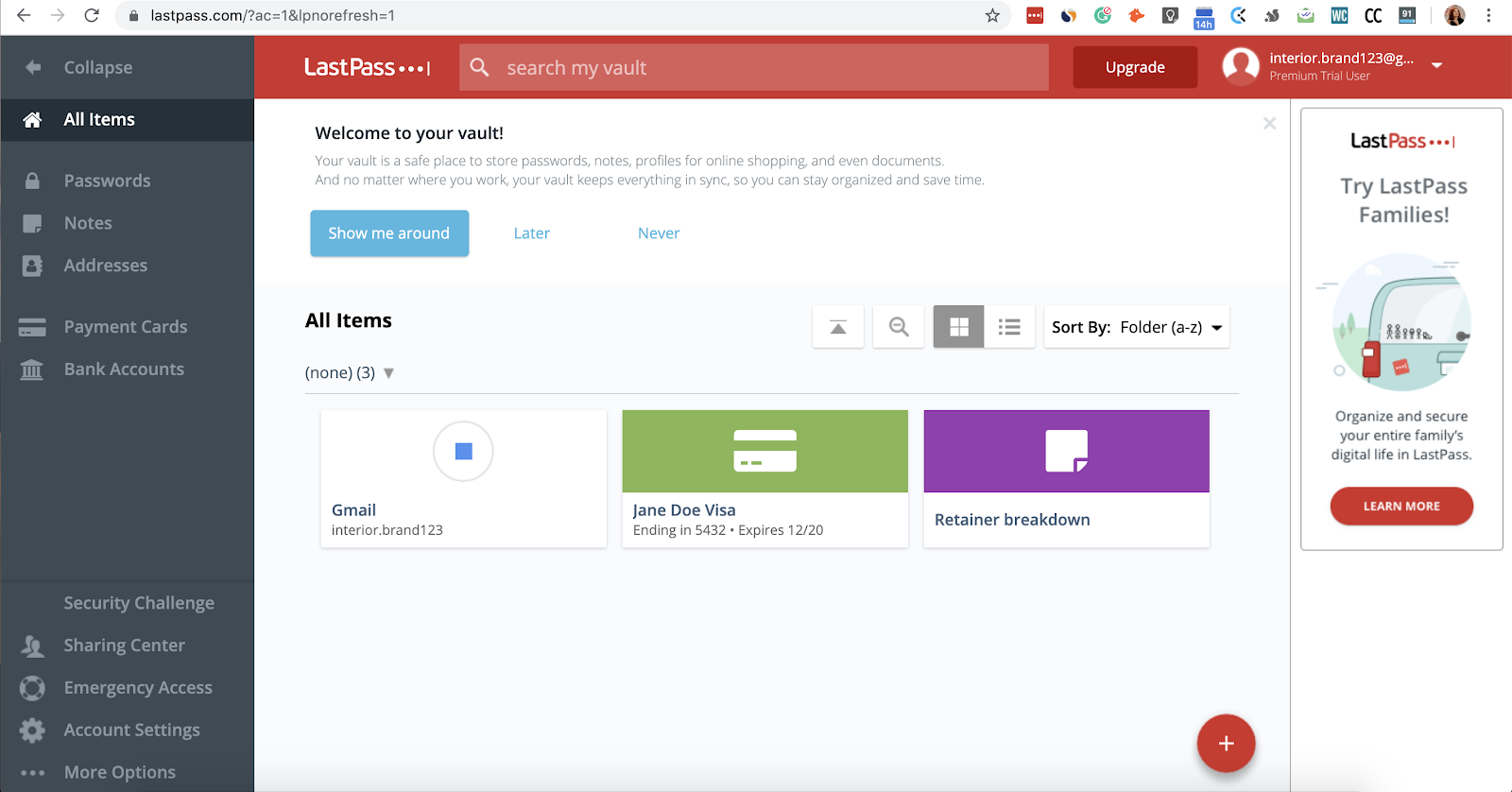Select All Items in sidebar
The width and height of the screenshot is (1512, 792).
point(128,120)
